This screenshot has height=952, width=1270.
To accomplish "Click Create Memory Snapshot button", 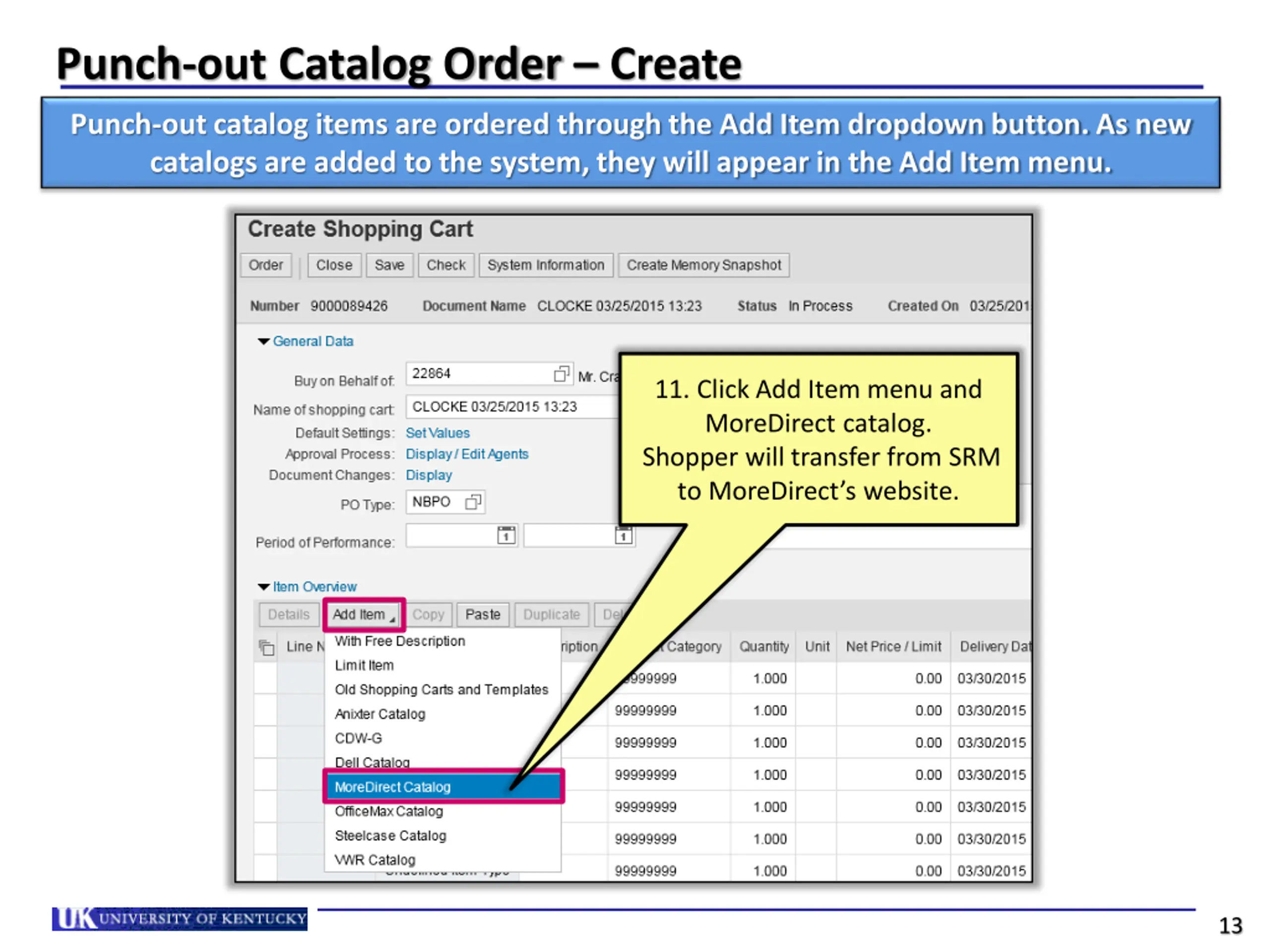I will click(703, 265).
